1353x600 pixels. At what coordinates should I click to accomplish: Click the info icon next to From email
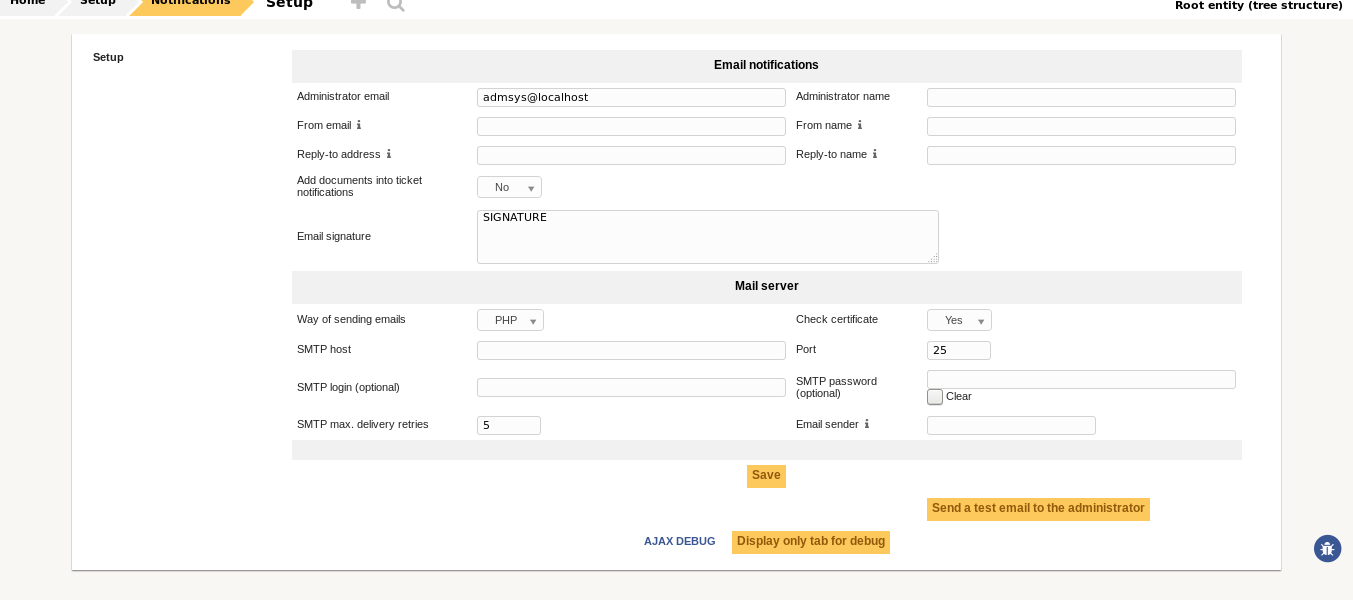click(359, 125)
